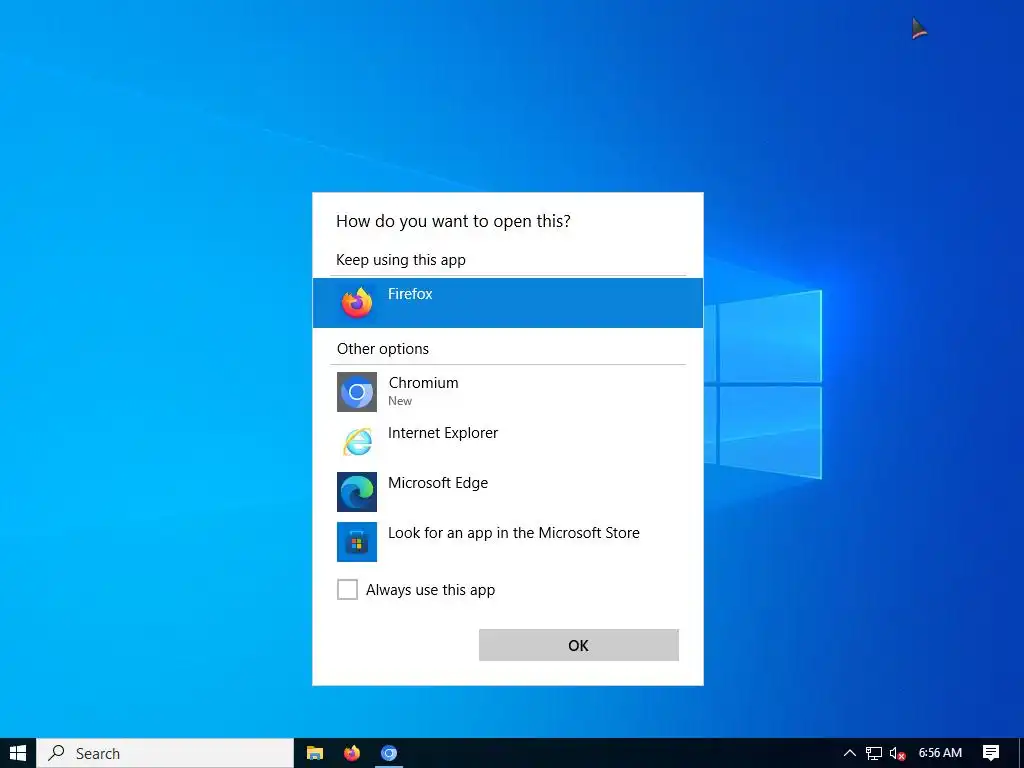The image size is (1024, 768).
Task: Select the Firefox text label
Action: pyautogui.click(x=410, y=294)
